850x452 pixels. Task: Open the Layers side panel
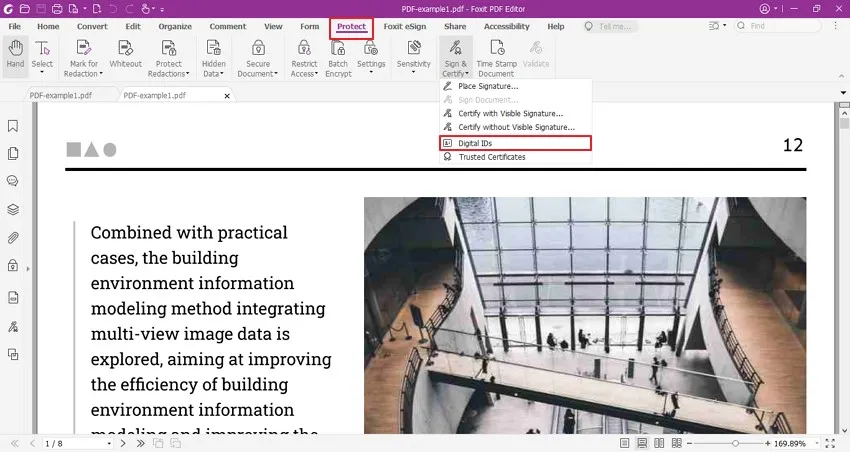click(13, 210)
